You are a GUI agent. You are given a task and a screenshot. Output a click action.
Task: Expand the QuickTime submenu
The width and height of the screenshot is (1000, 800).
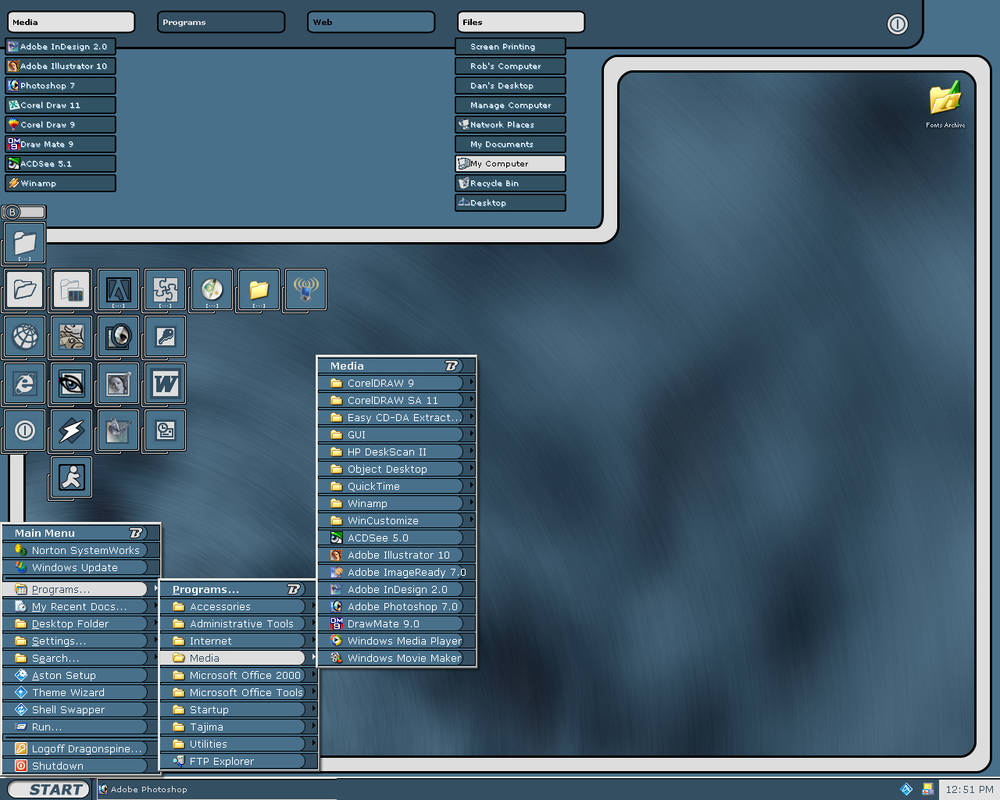pos(396,486)
